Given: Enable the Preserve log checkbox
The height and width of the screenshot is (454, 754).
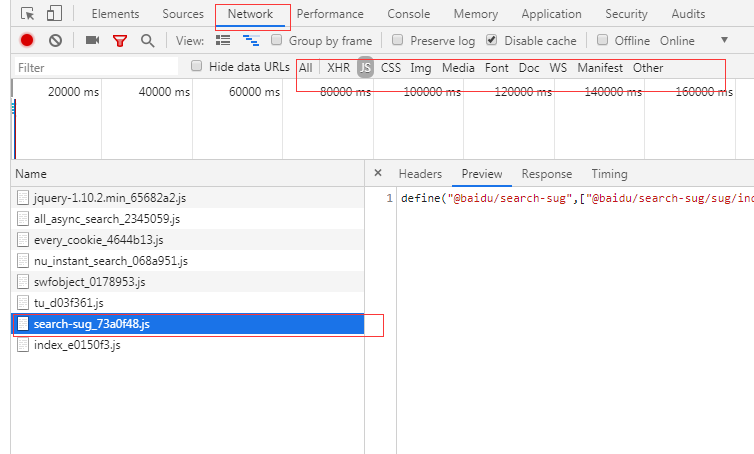Looking at the screenshot, I should pyautogui.click(x=398, y=41).
